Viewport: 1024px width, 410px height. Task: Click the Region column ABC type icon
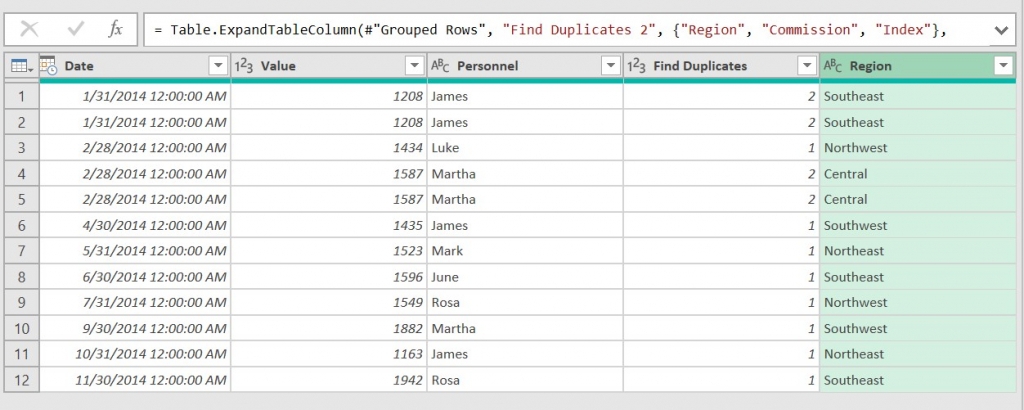click(833, 66)
